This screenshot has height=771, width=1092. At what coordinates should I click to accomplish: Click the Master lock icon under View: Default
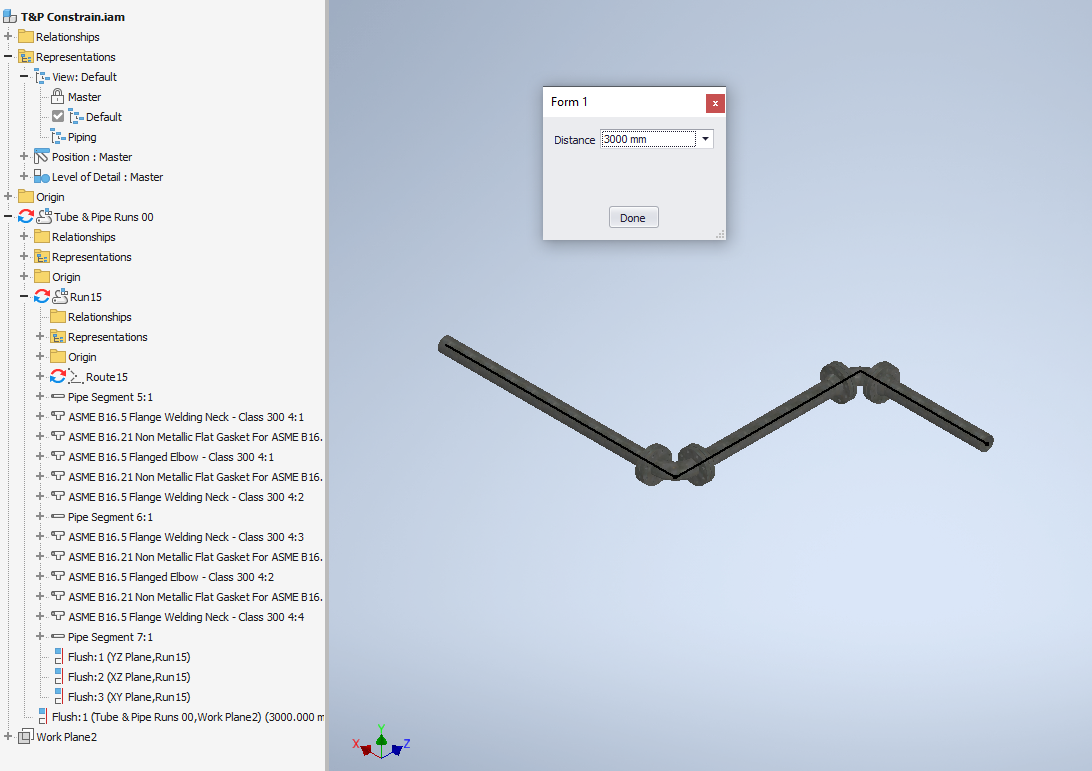[x=56, y=96]
